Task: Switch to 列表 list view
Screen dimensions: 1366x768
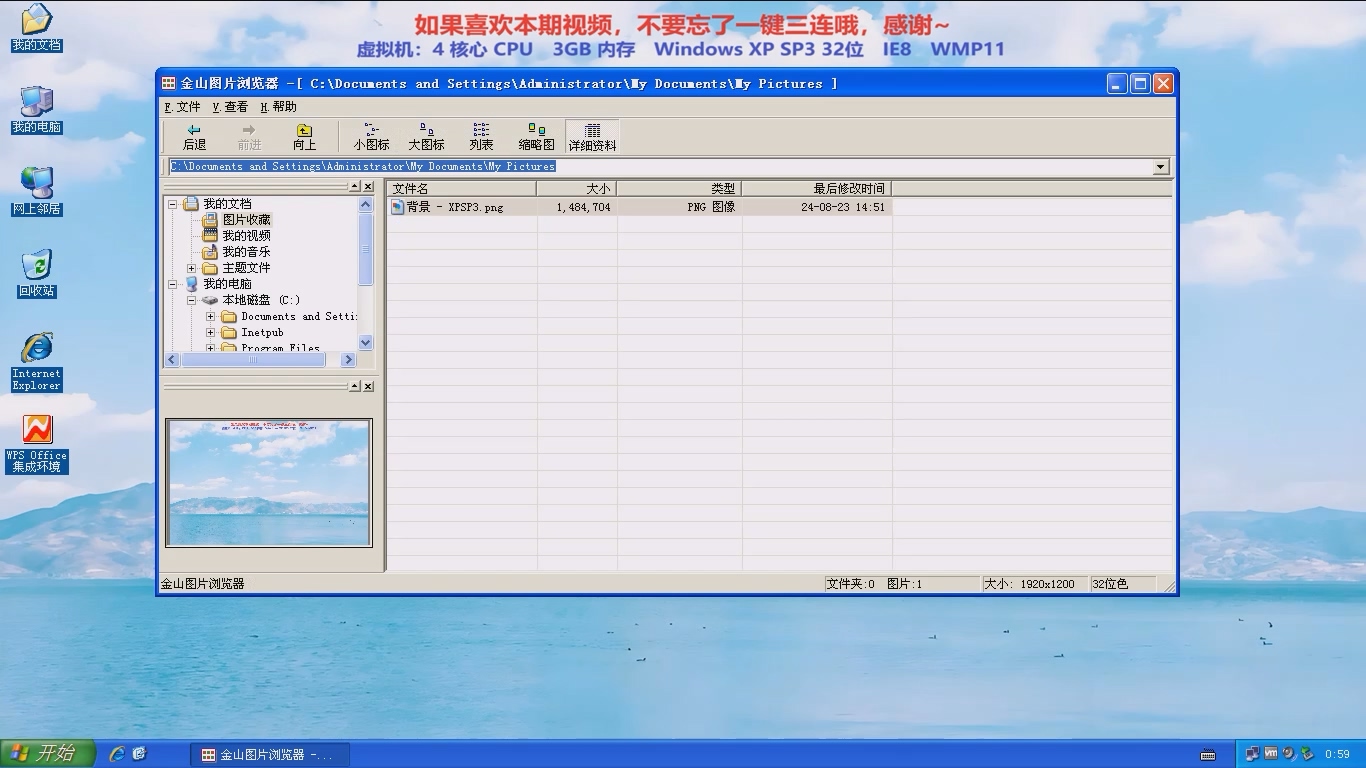Action: pyautogui.click(x=481, y=137)
